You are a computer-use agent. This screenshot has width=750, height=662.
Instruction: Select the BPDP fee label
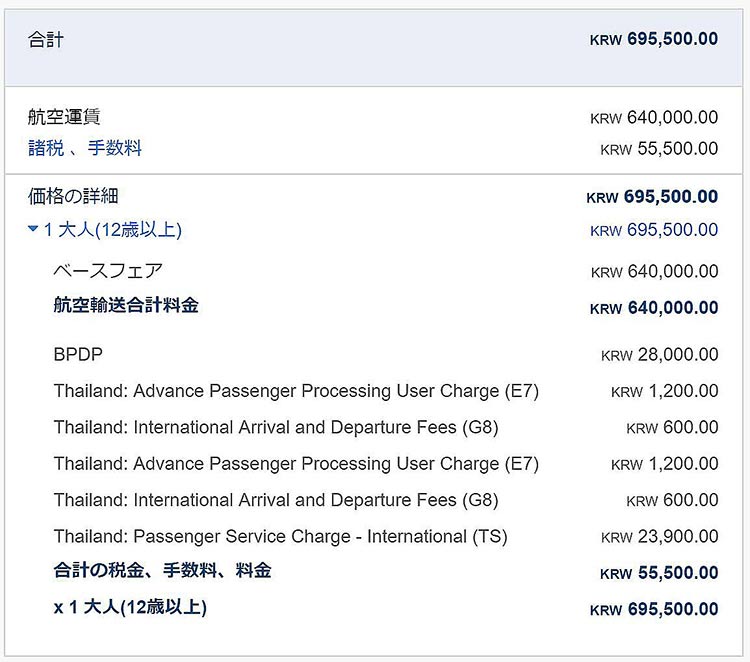78,355
